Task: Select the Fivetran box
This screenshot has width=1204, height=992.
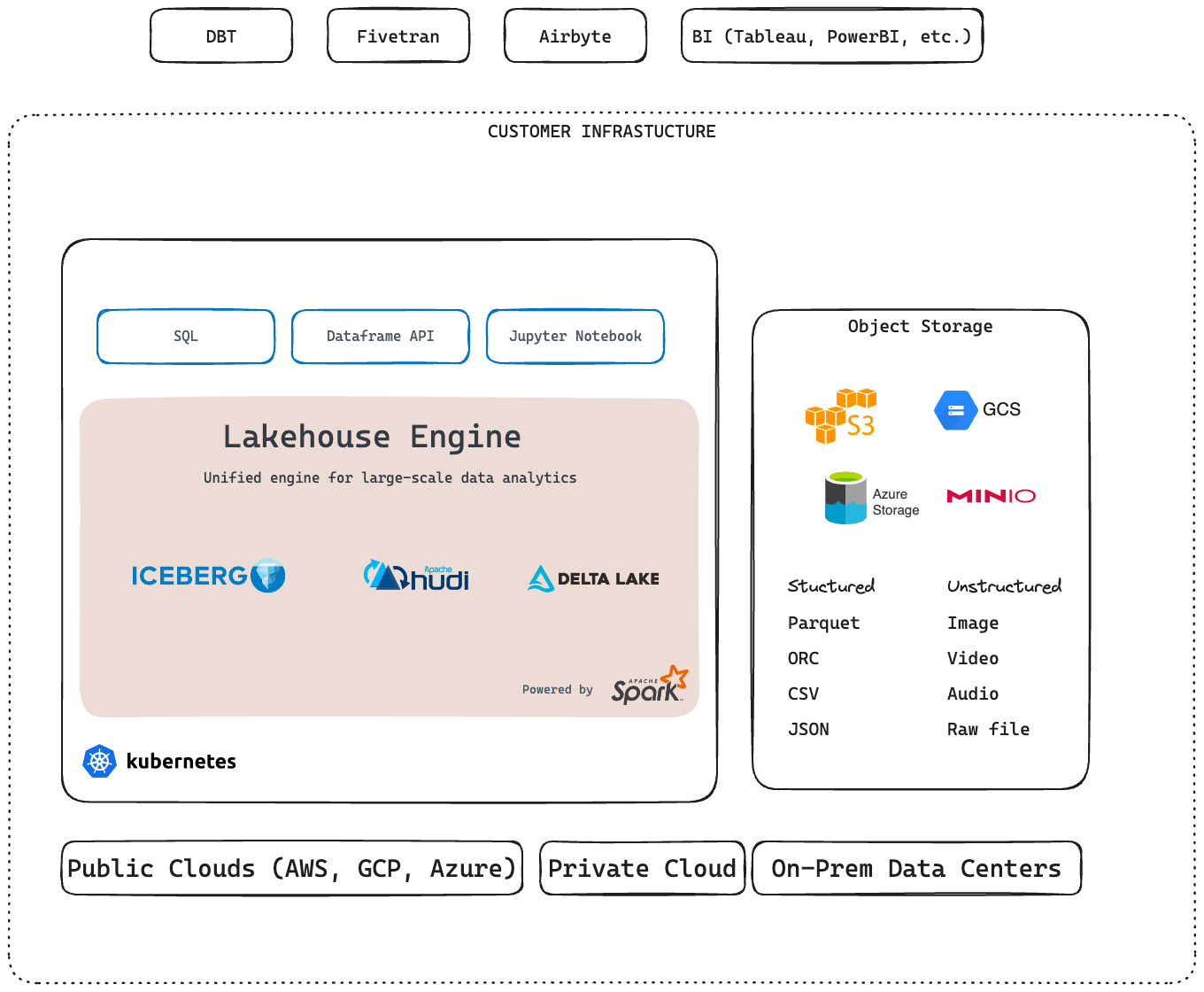Action: pos(398,36)
